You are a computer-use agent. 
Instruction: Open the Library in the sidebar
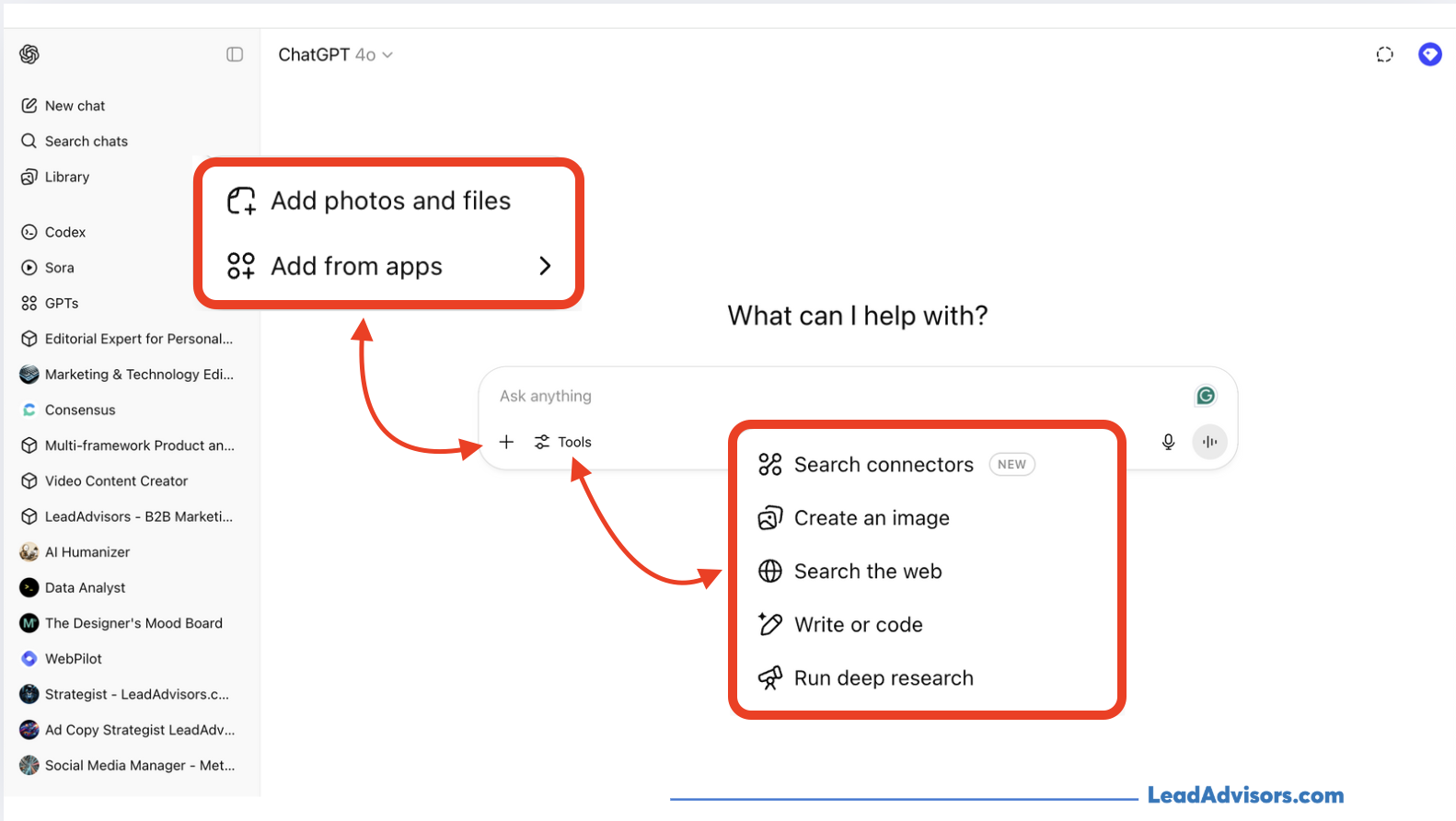[55, 177]
